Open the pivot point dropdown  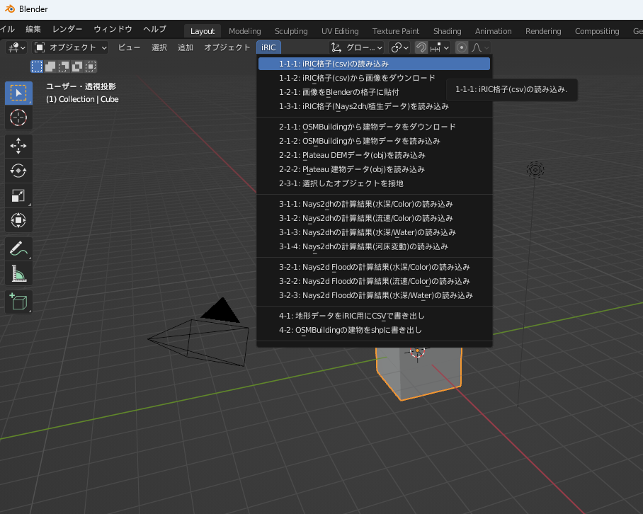tap(400, 48)
